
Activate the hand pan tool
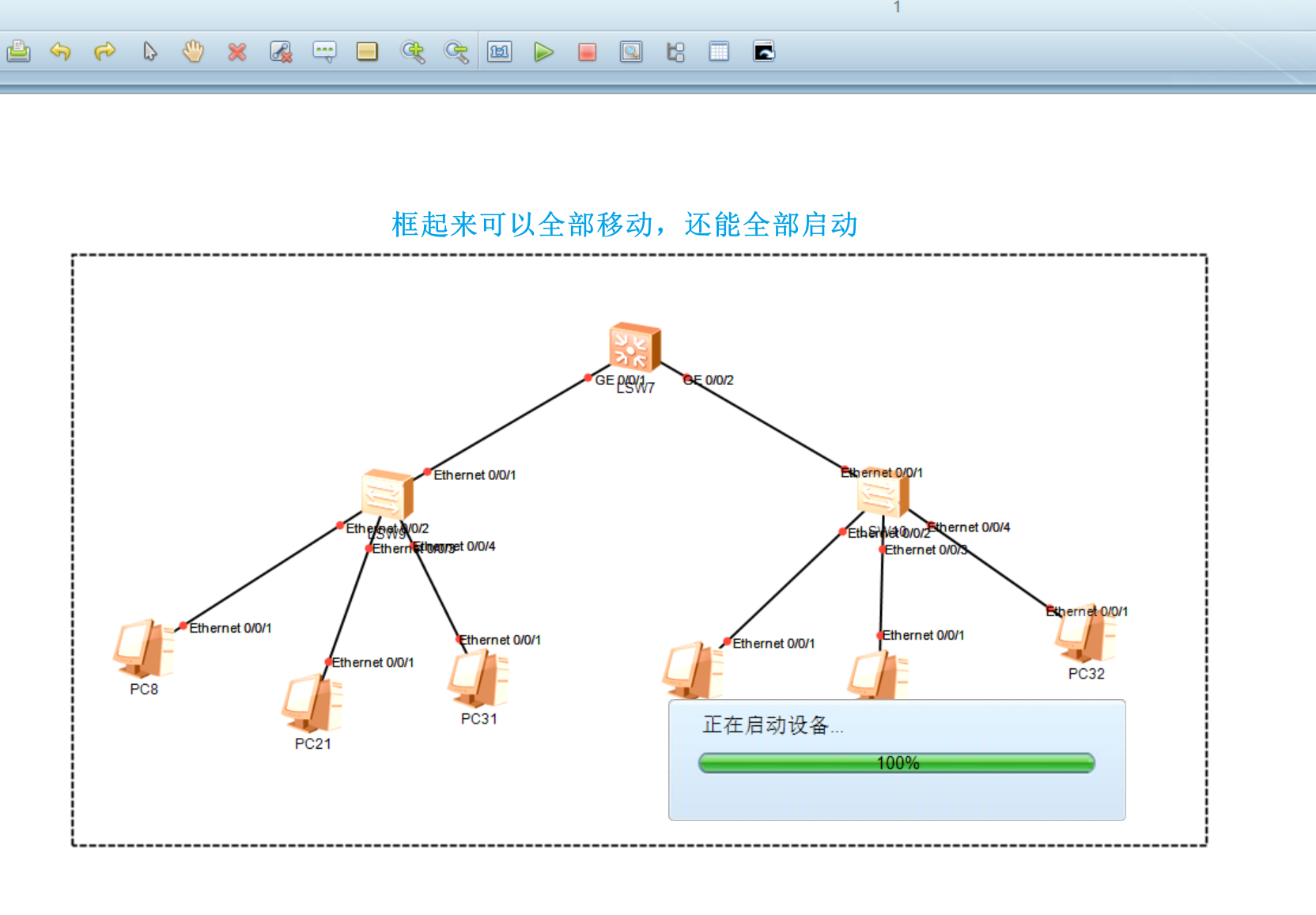193,52
